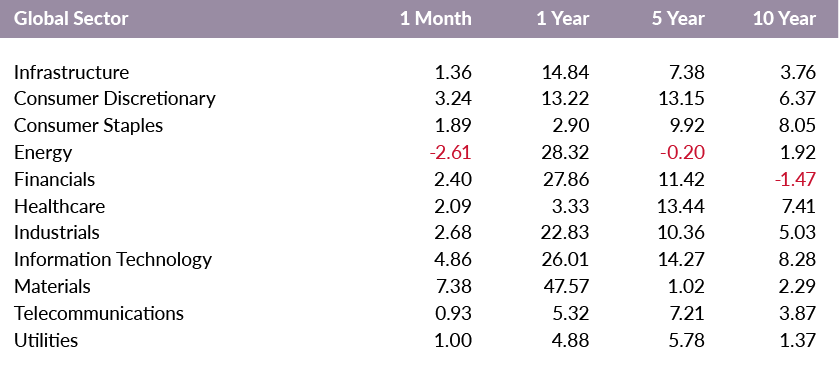Select the Infrastructure row label
Viewport: 839px width, 389px height.
(x=71, y=72)
